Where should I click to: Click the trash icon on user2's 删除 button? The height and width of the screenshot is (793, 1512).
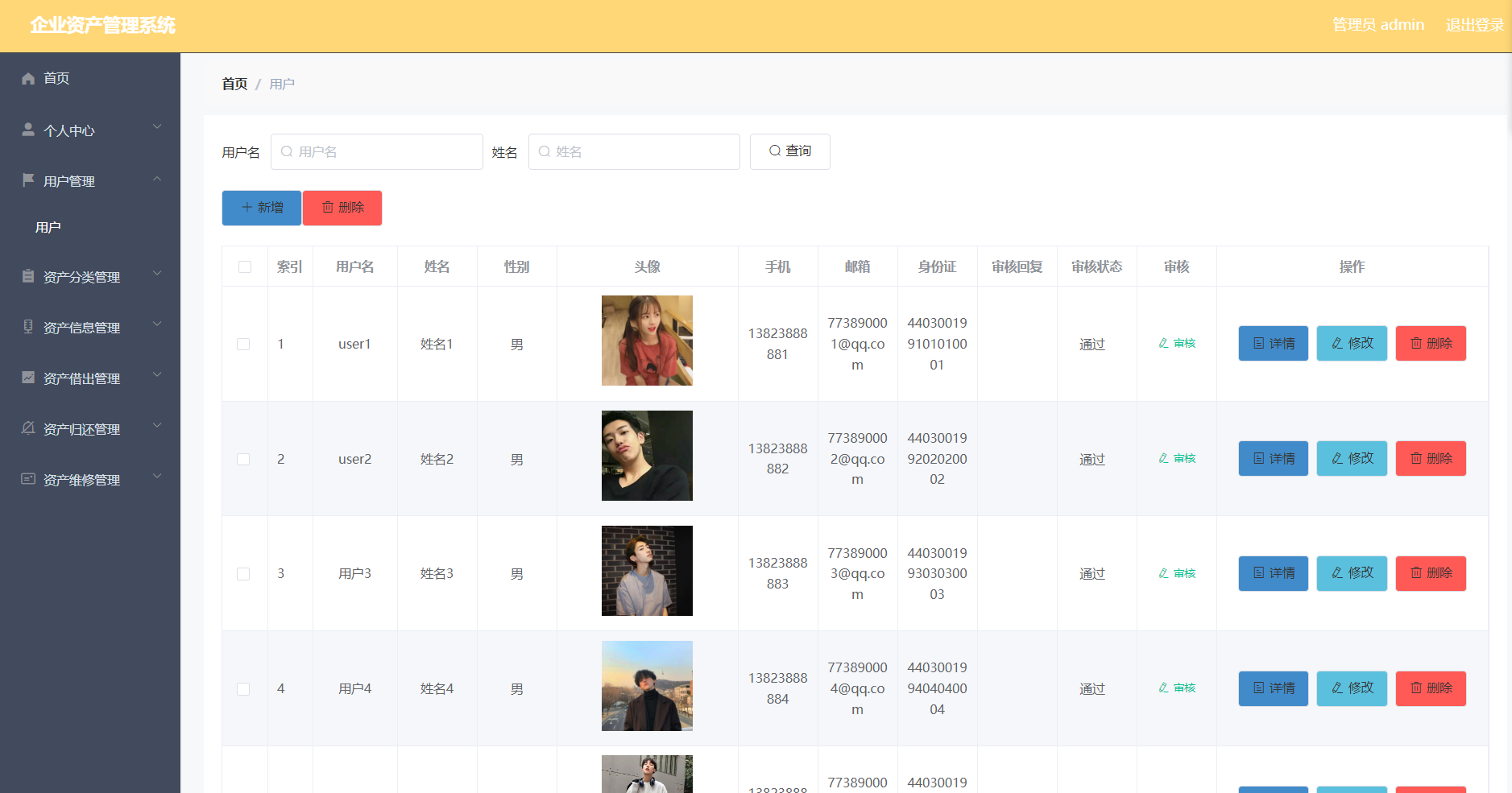[x=1416, y=458]
